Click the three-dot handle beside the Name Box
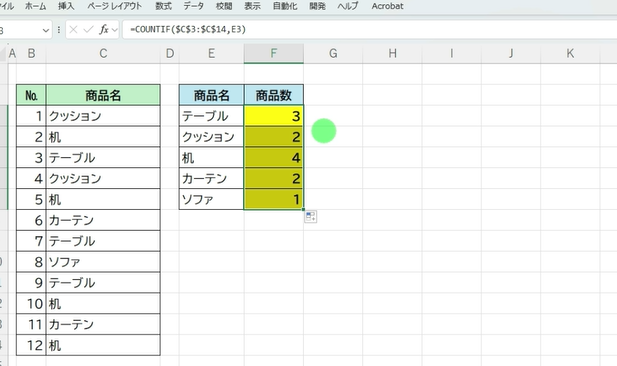 pos(59,30)
